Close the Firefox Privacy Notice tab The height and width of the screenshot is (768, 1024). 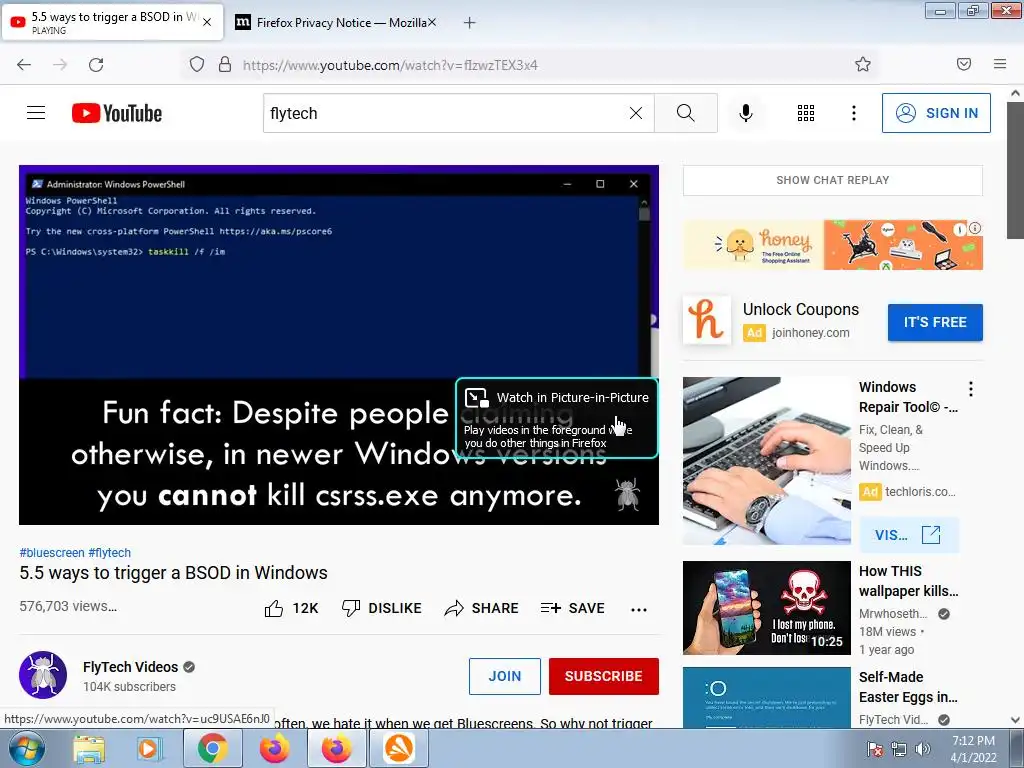click(432, 22)
